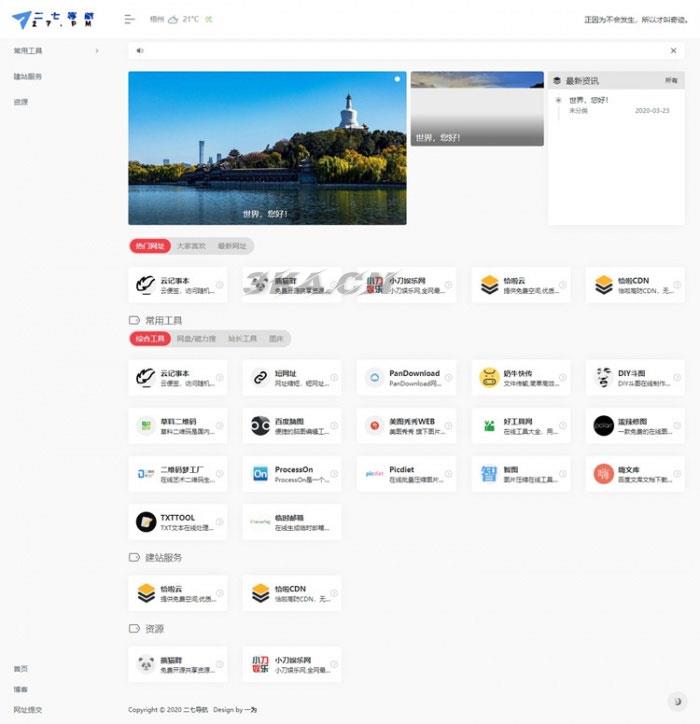
Task: Select the 站长工具 tab
Action: tap(242, 339)
